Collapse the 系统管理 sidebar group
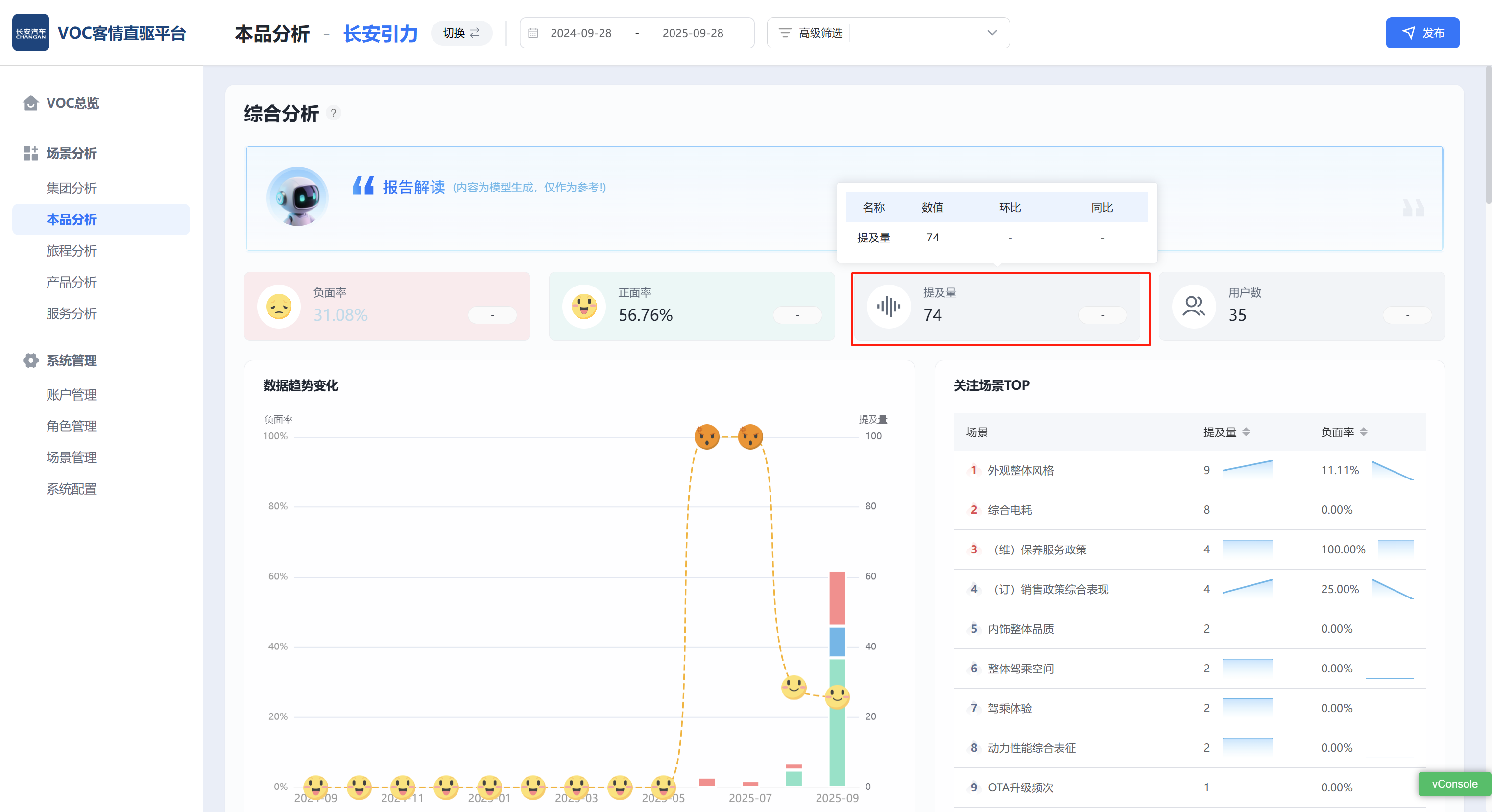This screenshot has height=812, width=1492. [x=71, y=360]
